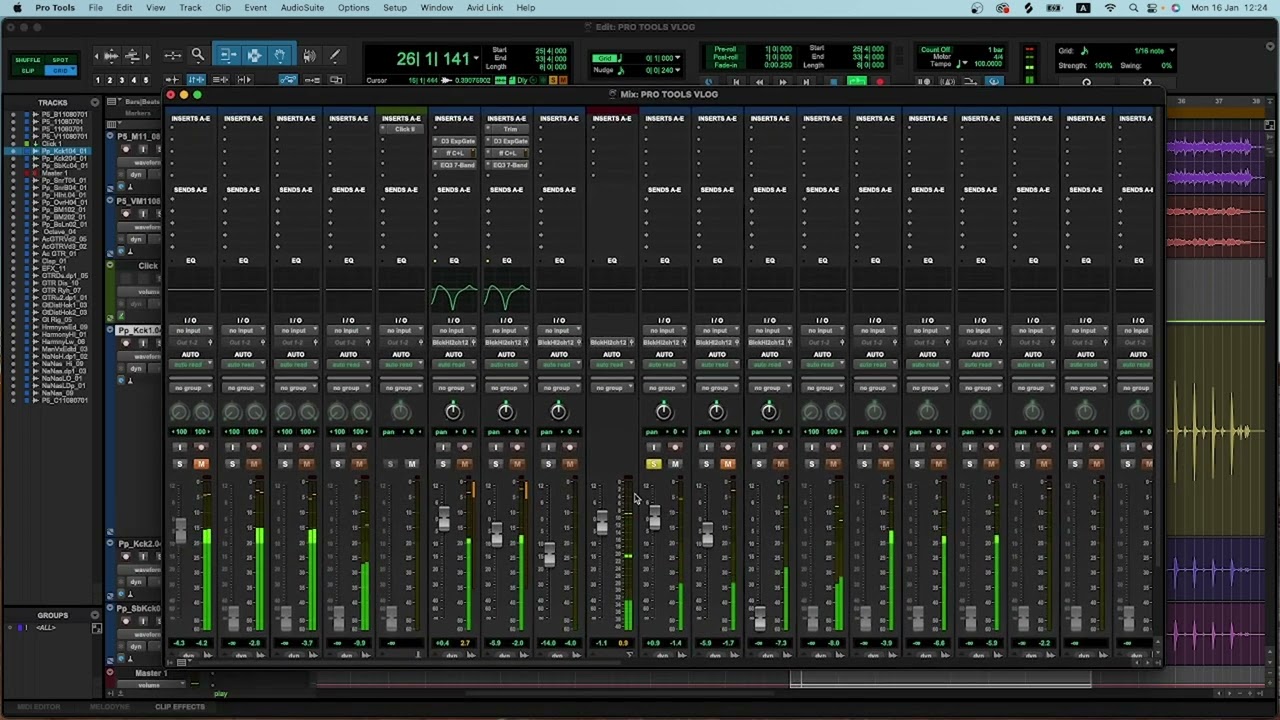Open the Nudge value dropdown
The image size is (1280, 720).
click(x=677, y=70)
